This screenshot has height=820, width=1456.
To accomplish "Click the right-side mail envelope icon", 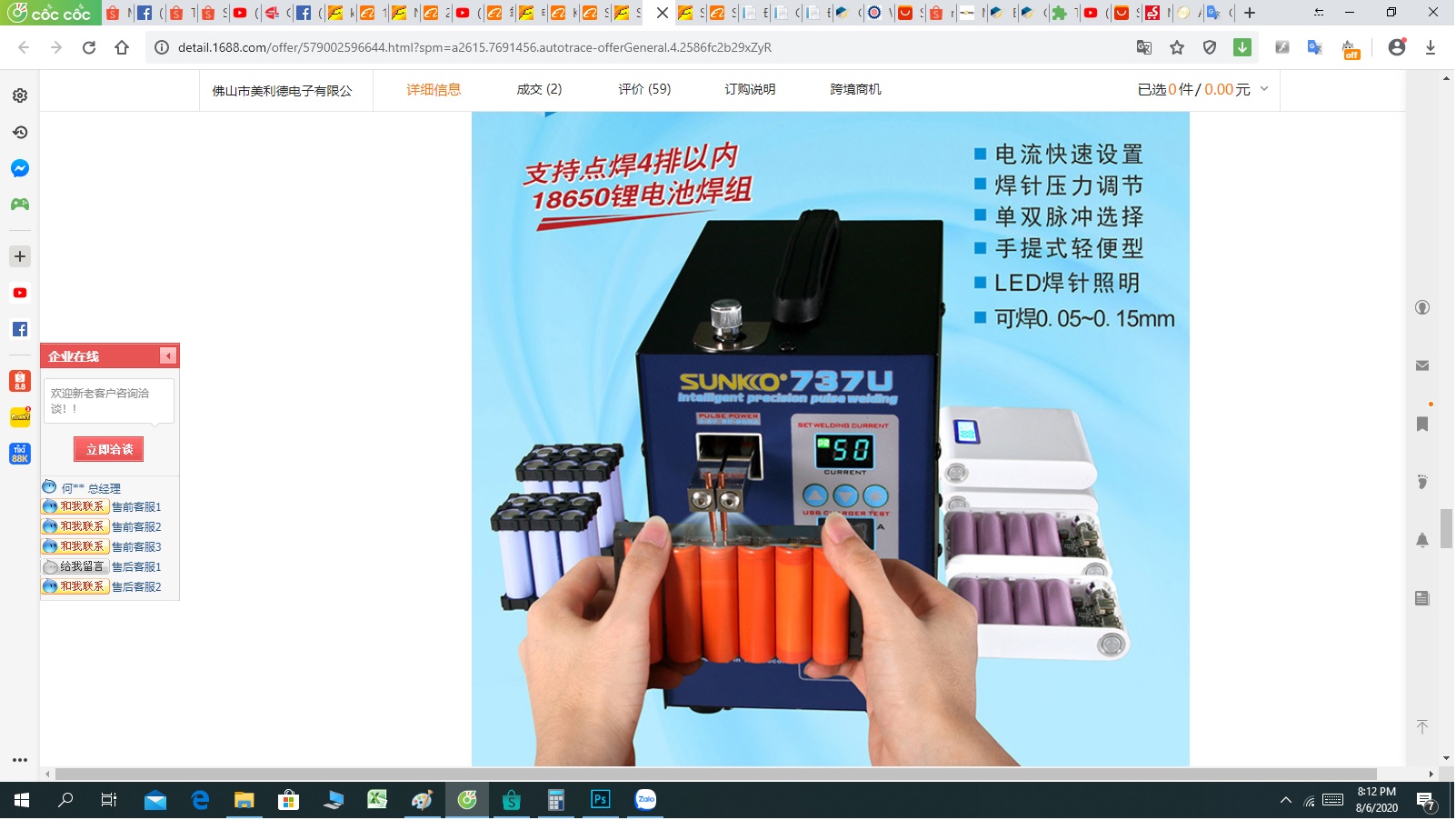I will [1422, 365].
